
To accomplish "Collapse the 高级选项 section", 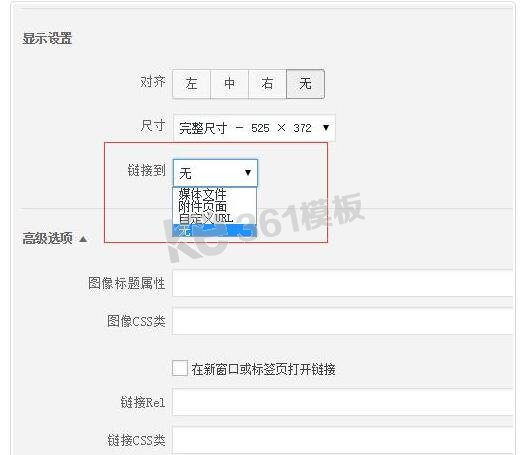I will [x=55, y=239].
